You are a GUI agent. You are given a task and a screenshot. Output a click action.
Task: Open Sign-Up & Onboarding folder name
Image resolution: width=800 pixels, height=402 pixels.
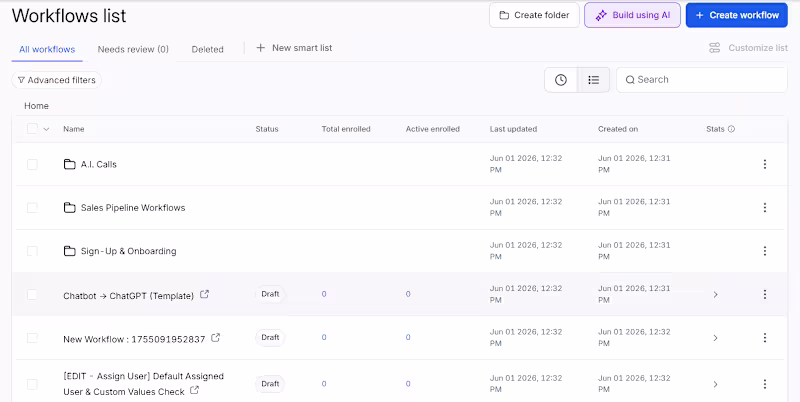pyautogui.click(x=129, y=251)
